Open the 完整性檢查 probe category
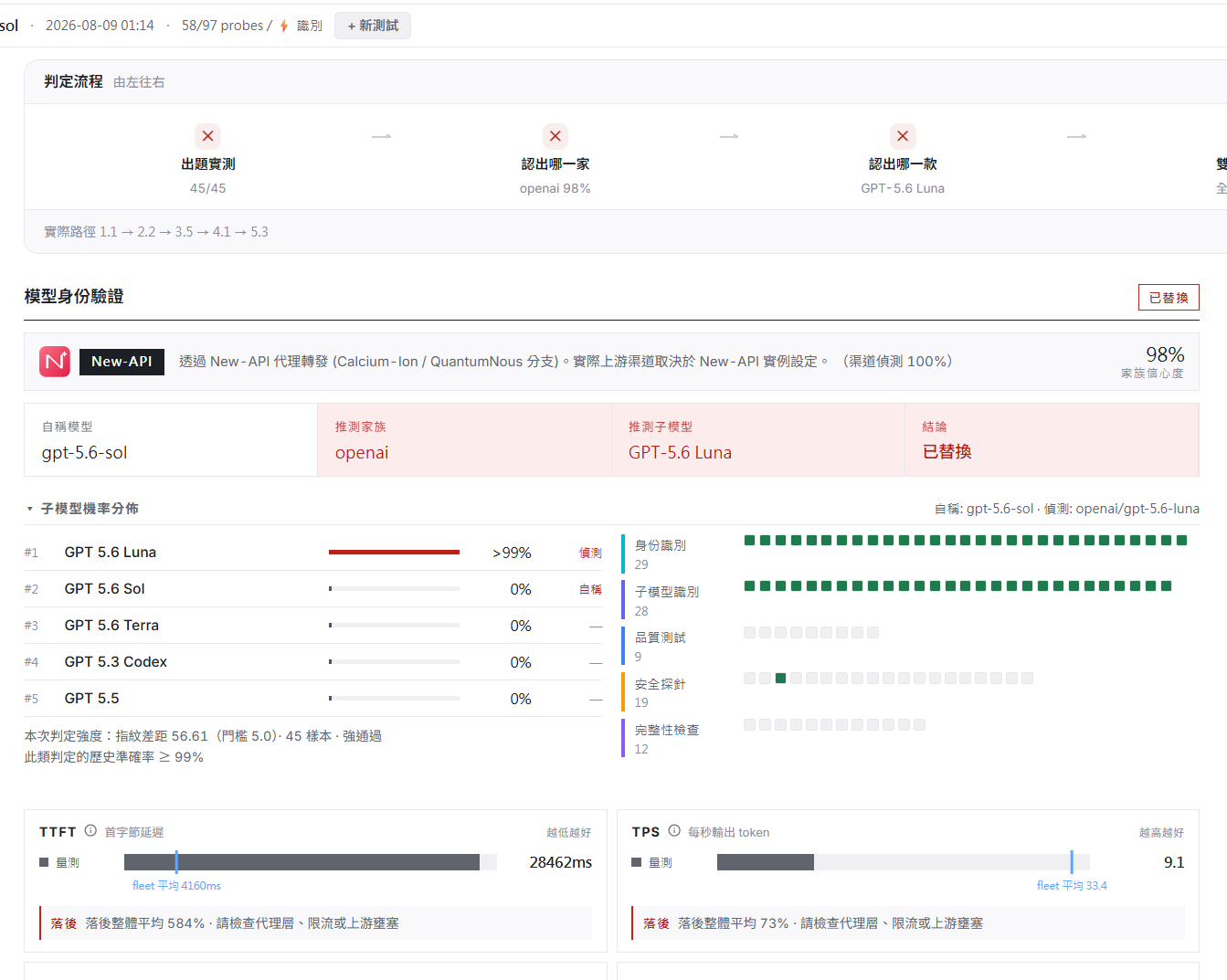The height and width of the screenshot is (980, 1227). [x=667, y=730]
